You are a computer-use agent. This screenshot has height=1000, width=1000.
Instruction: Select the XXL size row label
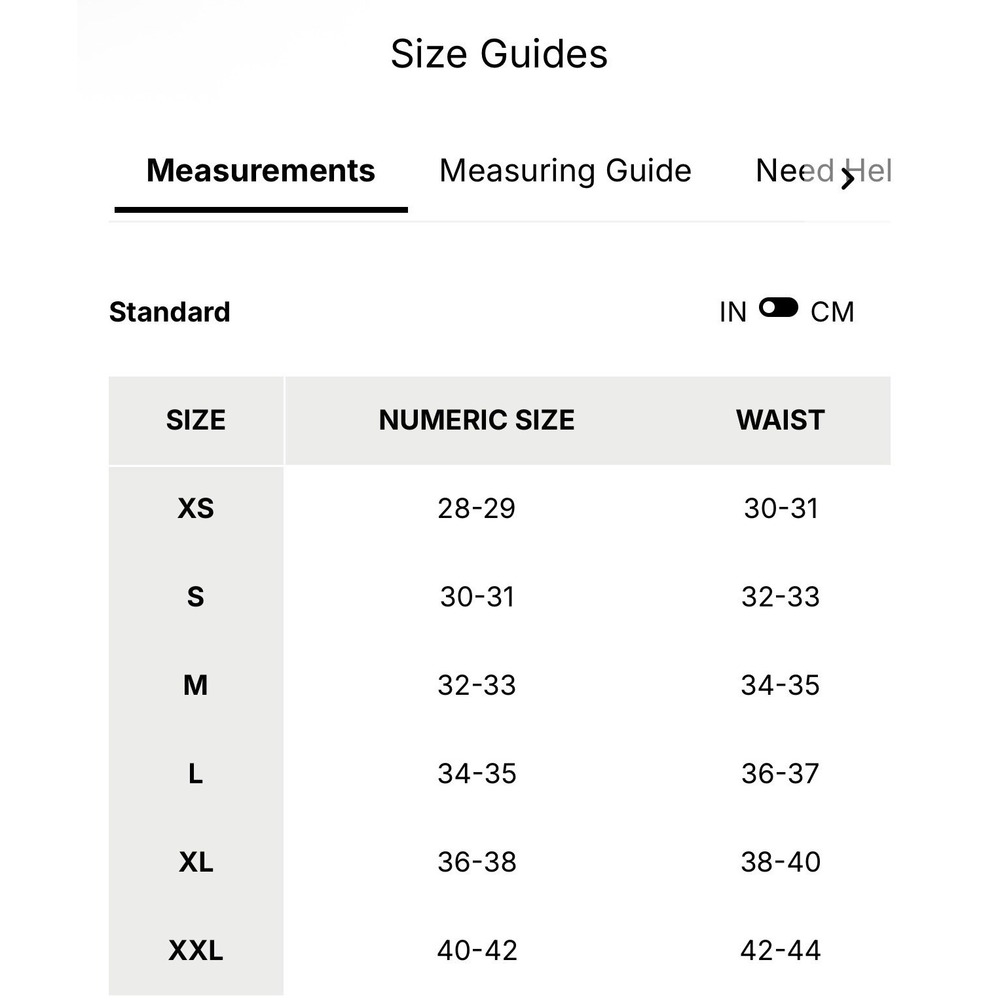[x=196, y=951]
